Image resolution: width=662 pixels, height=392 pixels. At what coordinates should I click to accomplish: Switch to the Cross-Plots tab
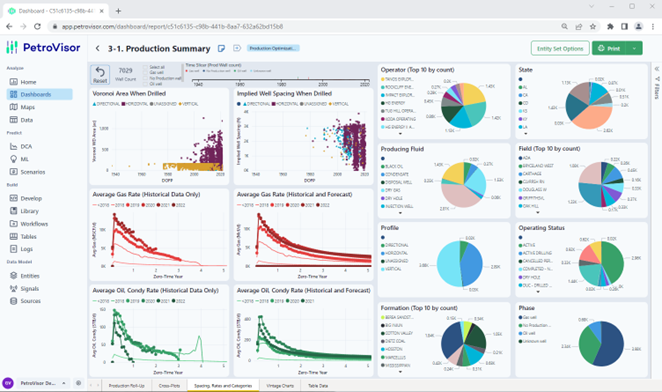[169, 386]
